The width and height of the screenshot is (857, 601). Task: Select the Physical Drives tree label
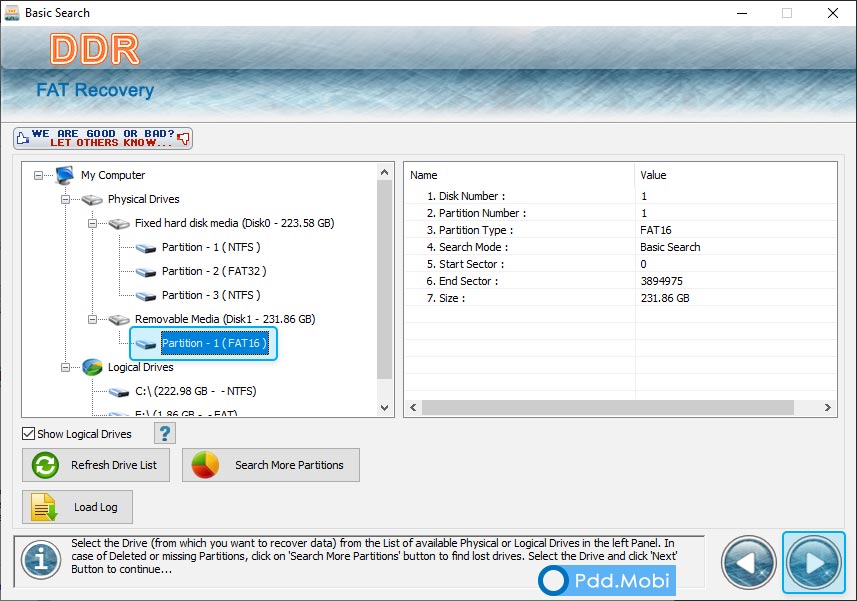[144, 199]
